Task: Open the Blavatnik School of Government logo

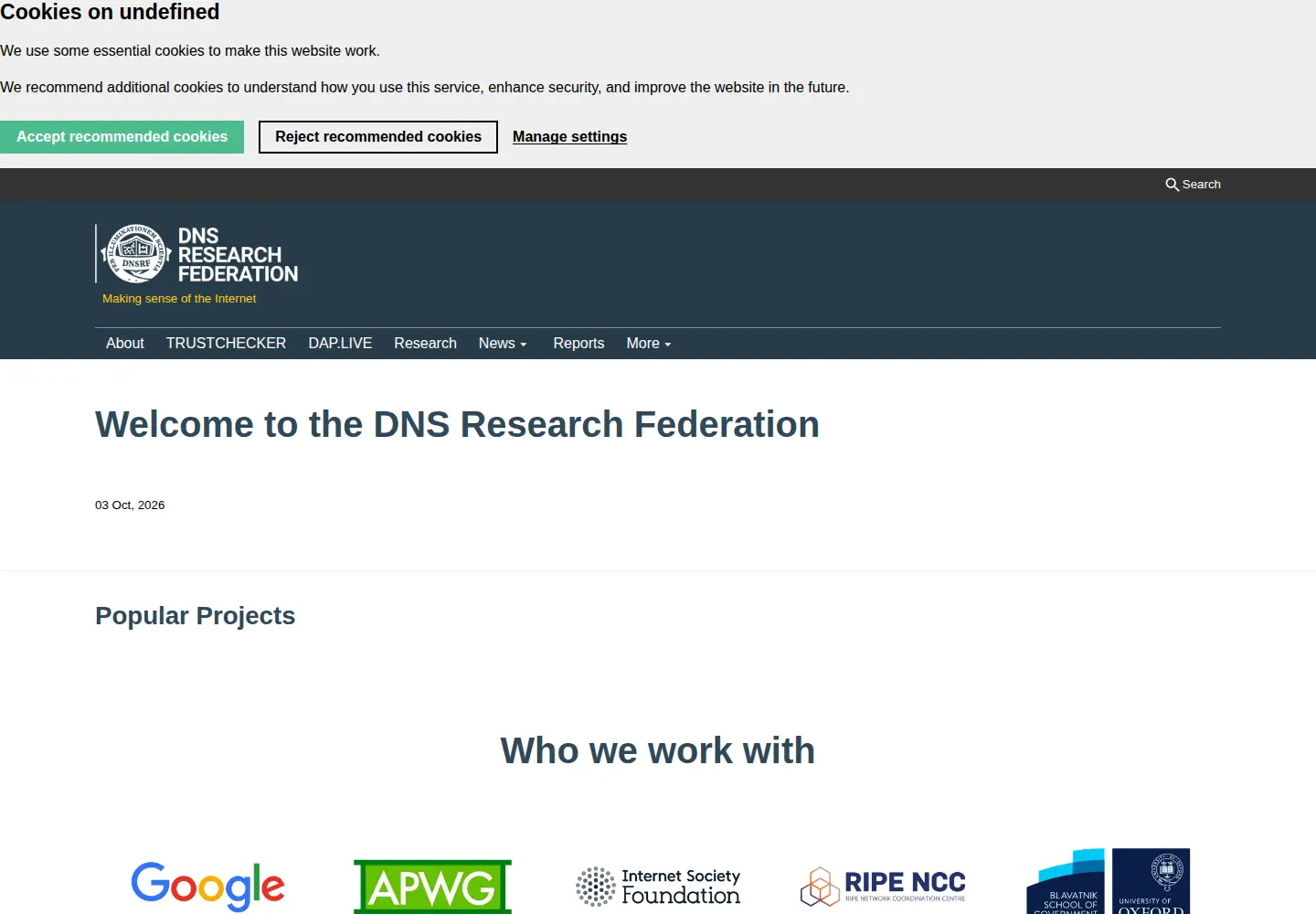Action: (x=1066, y=881)
